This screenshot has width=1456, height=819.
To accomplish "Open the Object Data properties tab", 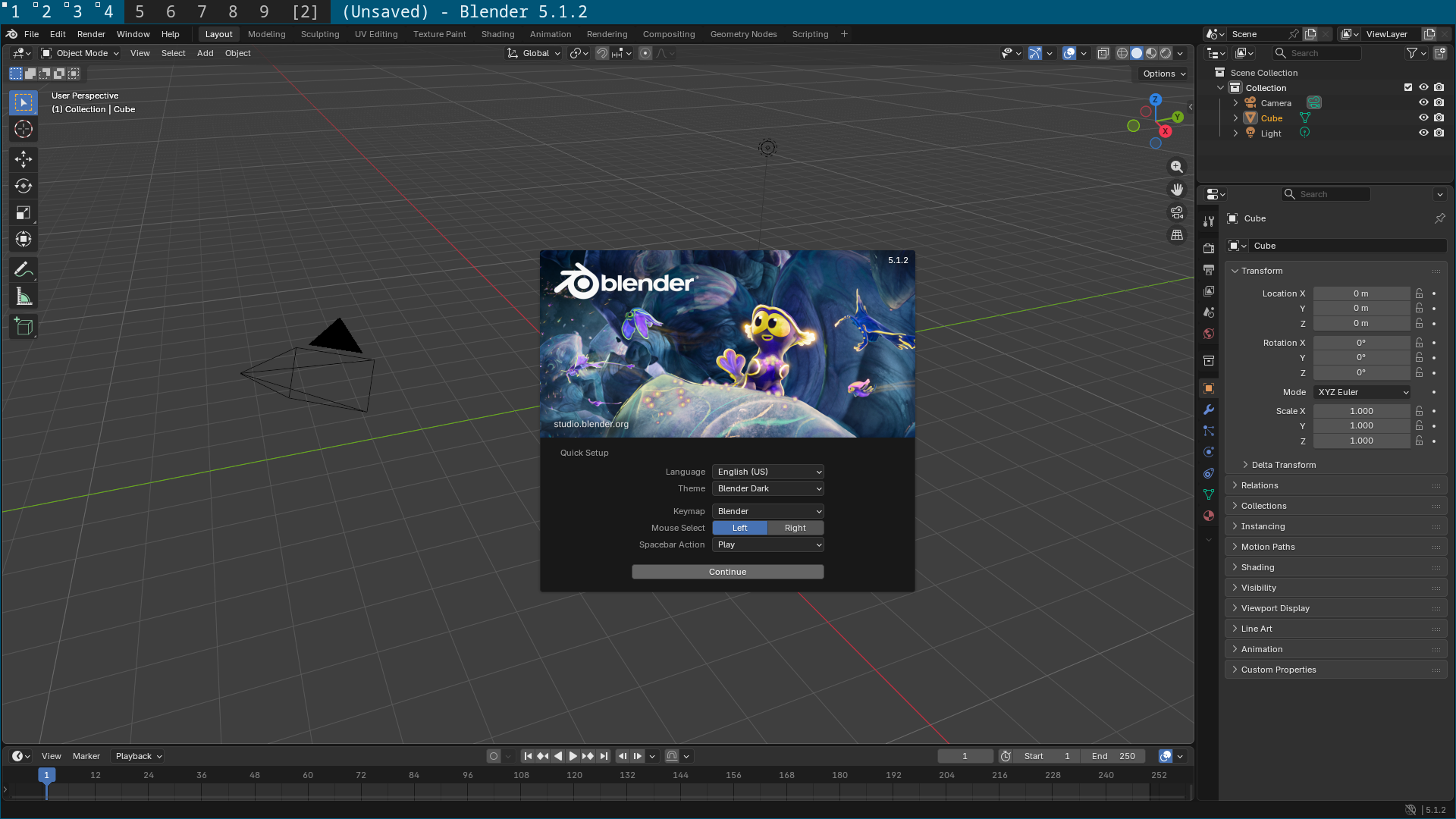I will pos(1209,494).
